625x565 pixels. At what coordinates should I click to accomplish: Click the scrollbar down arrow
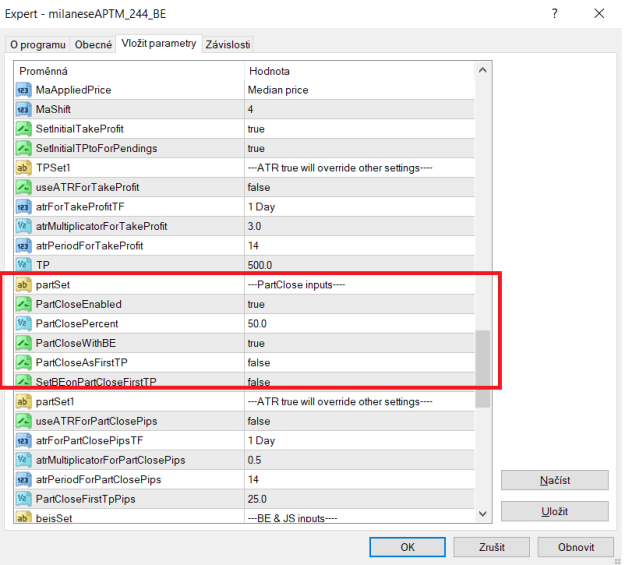(483, 514)
